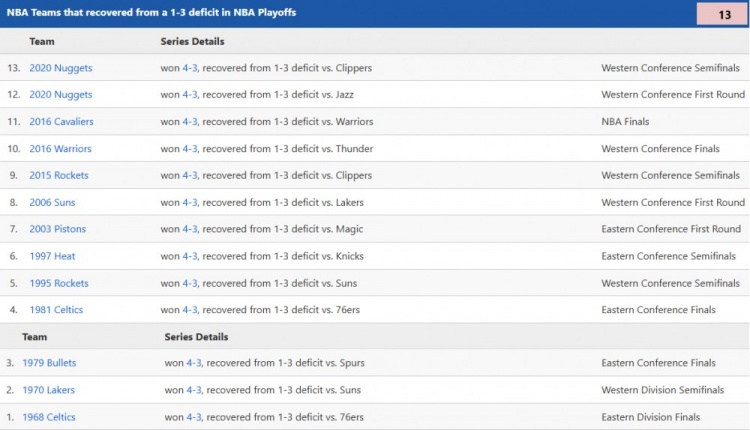Click 2020 Nuggets link in row number 13
Image resolution: width=750 pixels, height=430 pixels.
60,68
